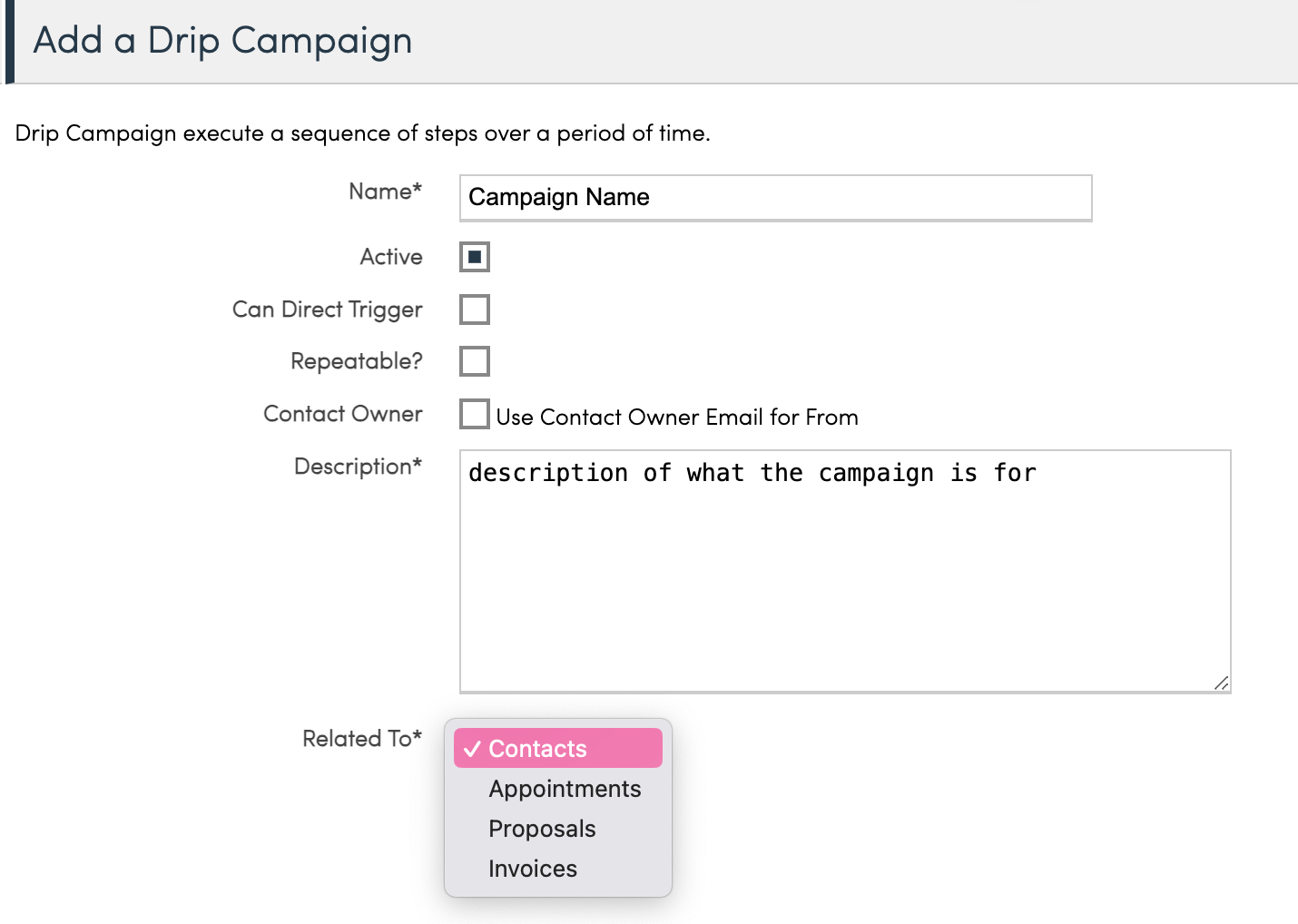
Task: Enable the Can Direct Trigger checkbox
Action: click(475, 310)
